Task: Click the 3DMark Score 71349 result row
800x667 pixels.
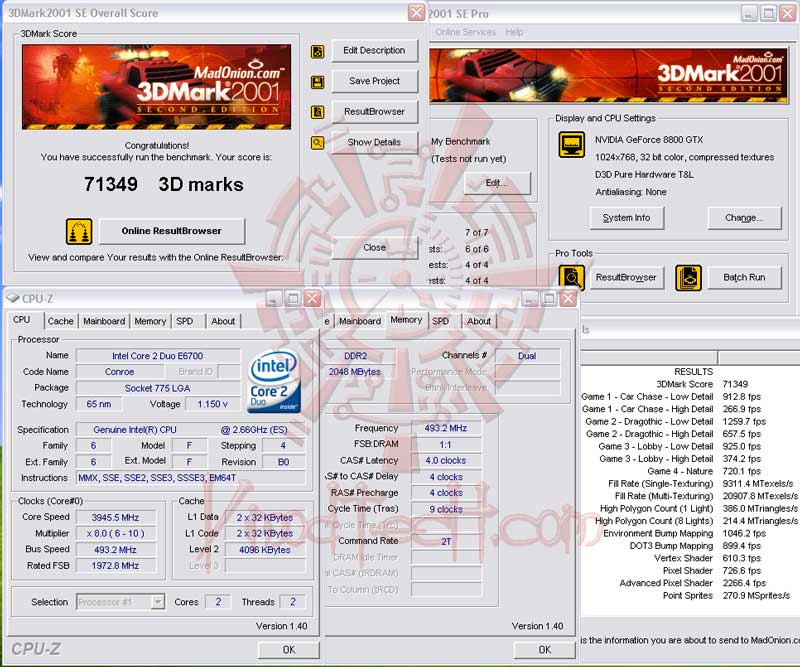Action: (x=690, y=384)
